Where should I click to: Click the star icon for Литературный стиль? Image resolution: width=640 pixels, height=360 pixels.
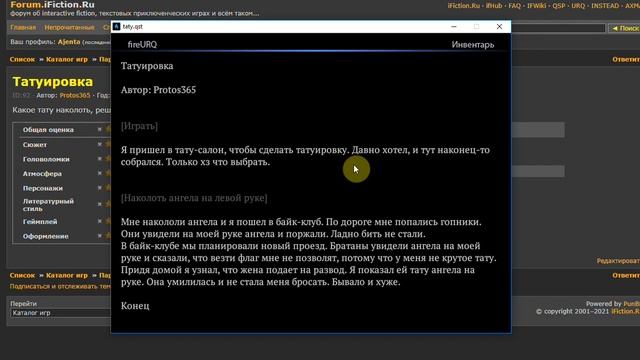click(x=108, y=204)
